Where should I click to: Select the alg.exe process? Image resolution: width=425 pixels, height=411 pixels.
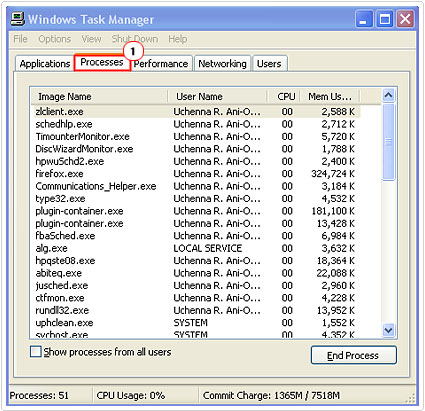pyautogui.click(x=196, y=248)
